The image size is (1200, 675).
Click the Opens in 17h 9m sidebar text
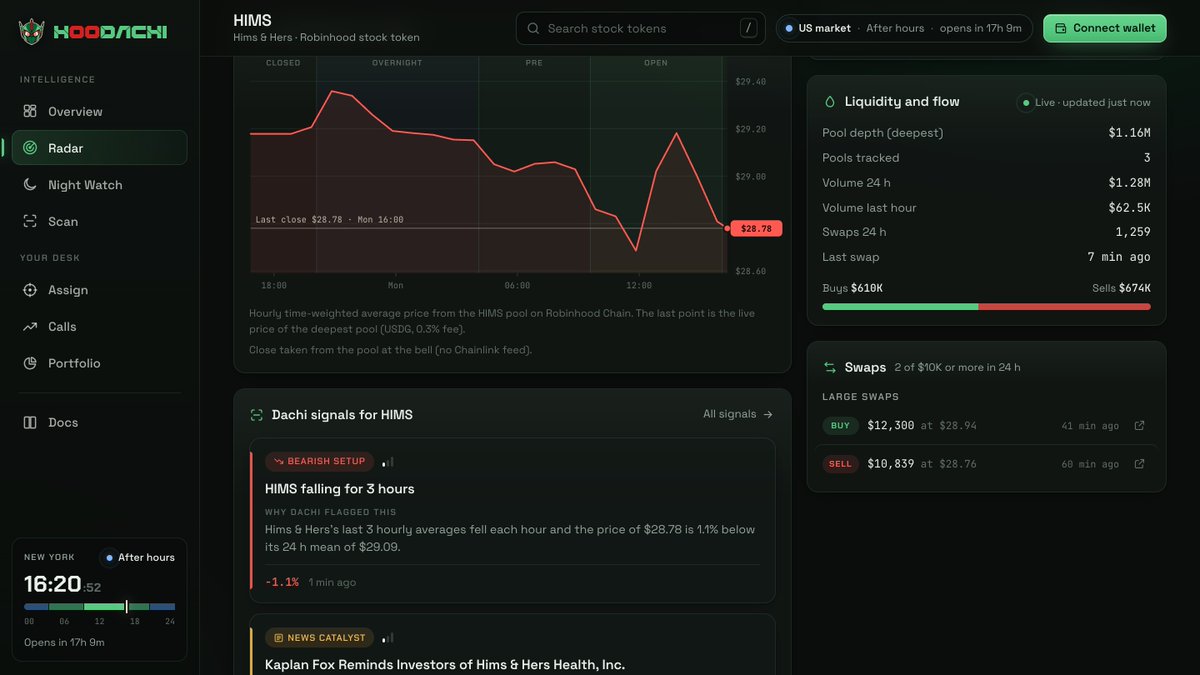pyautogui.click(x=64, y=642)
